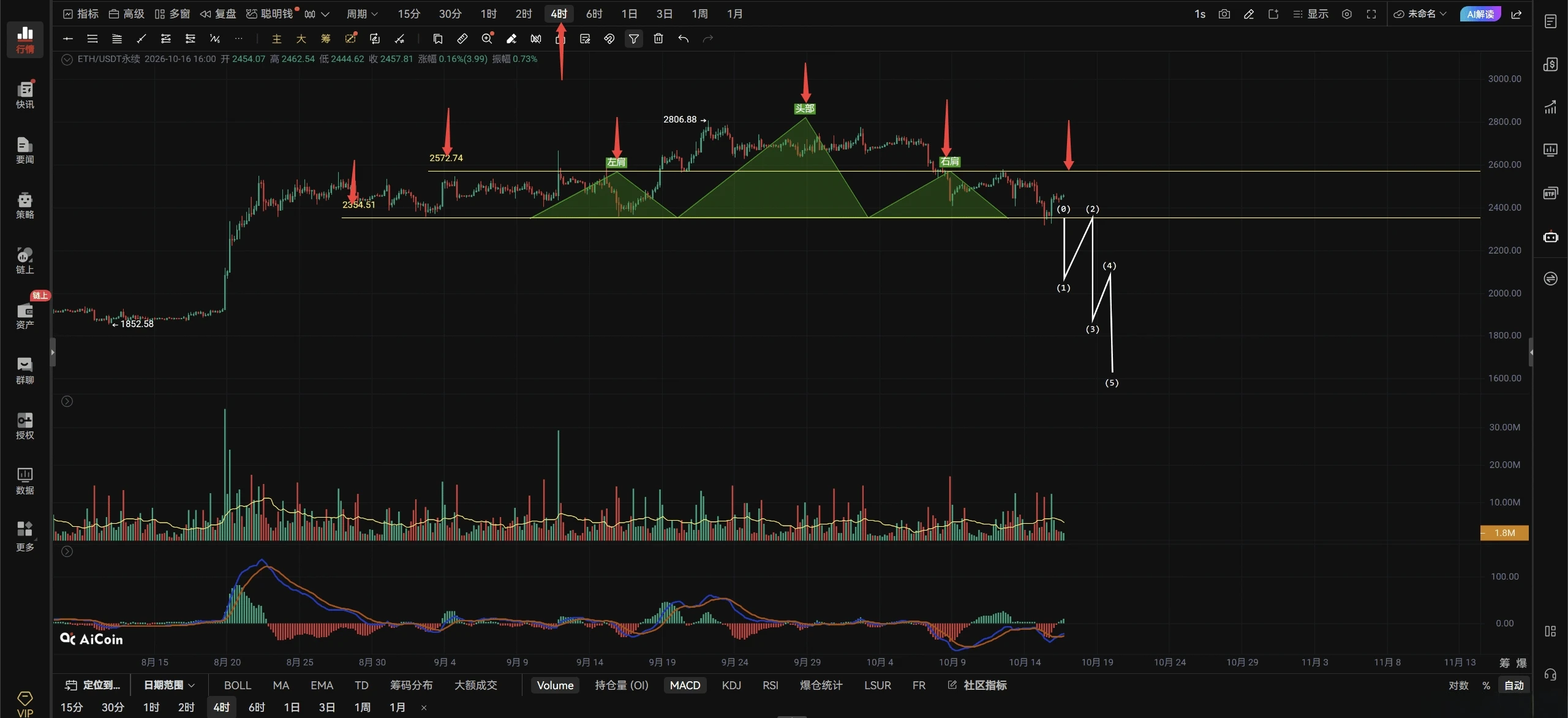
Task: Switch to 1日 timeframe in top bar
Action: [629, 14]
